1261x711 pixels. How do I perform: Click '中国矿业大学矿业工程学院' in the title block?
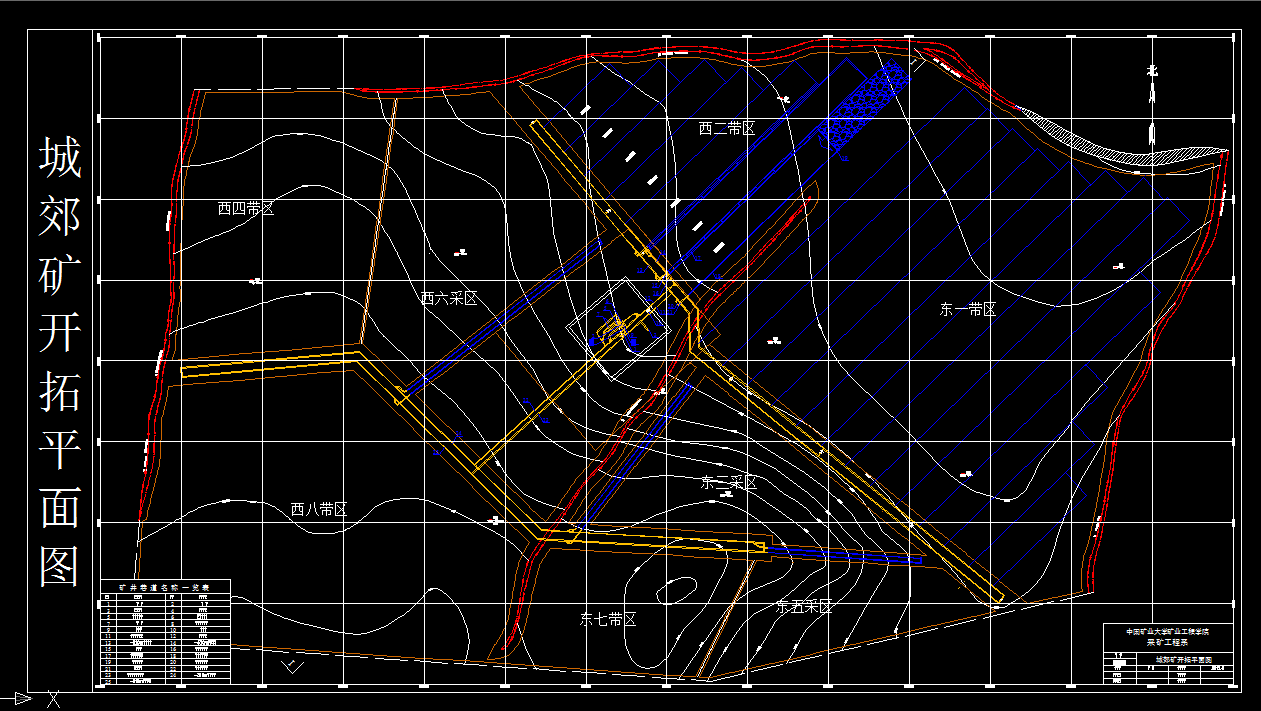click(1168, 632)
